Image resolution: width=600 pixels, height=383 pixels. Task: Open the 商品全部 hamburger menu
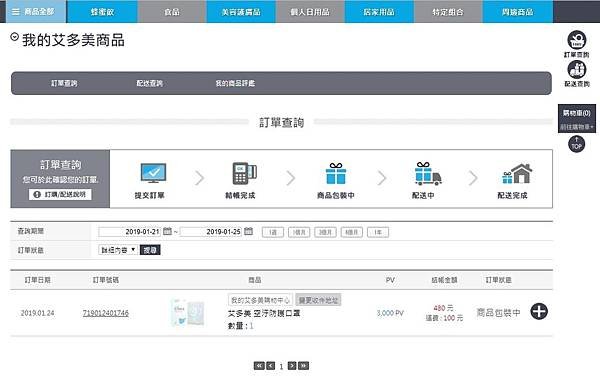tap(16, 12)
